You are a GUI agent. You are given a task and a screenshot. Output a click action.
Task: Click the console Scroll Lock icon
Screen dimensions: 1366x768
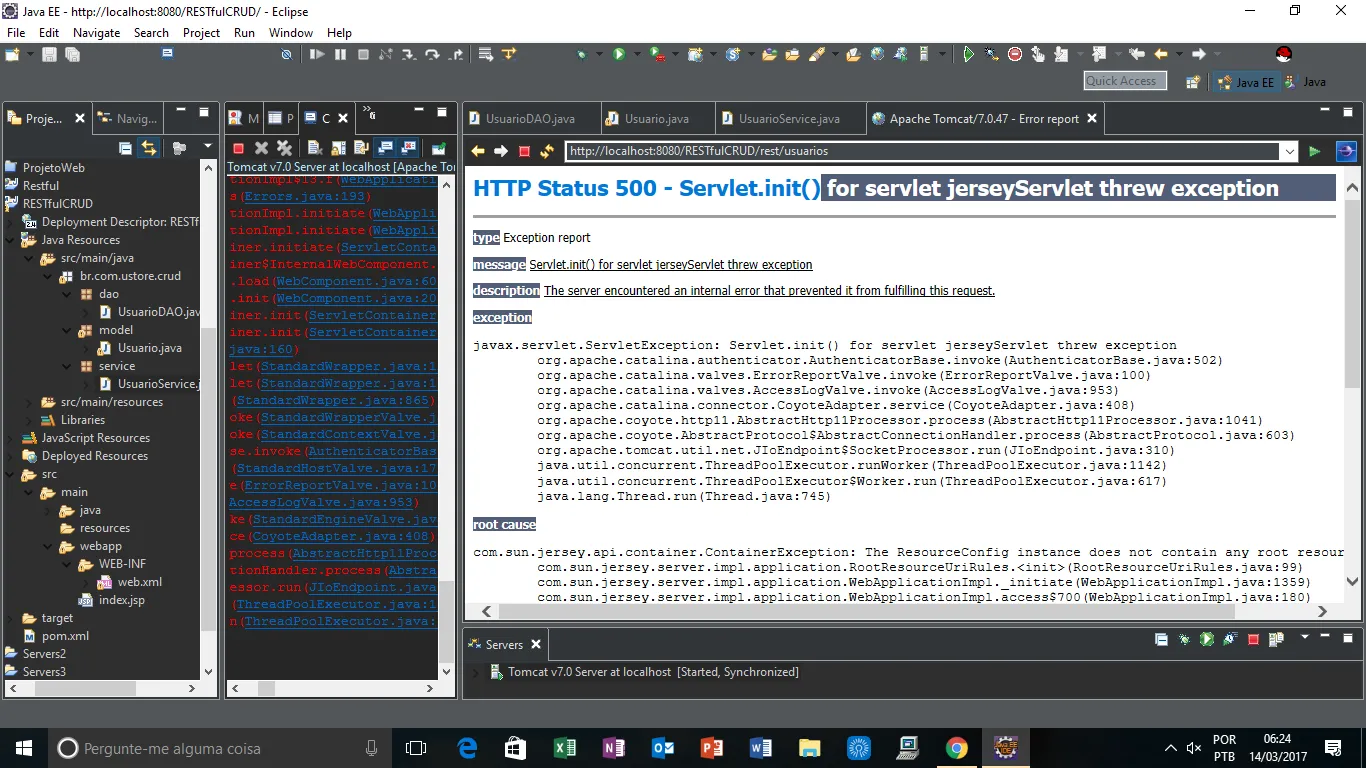click(x=337, y=148)
